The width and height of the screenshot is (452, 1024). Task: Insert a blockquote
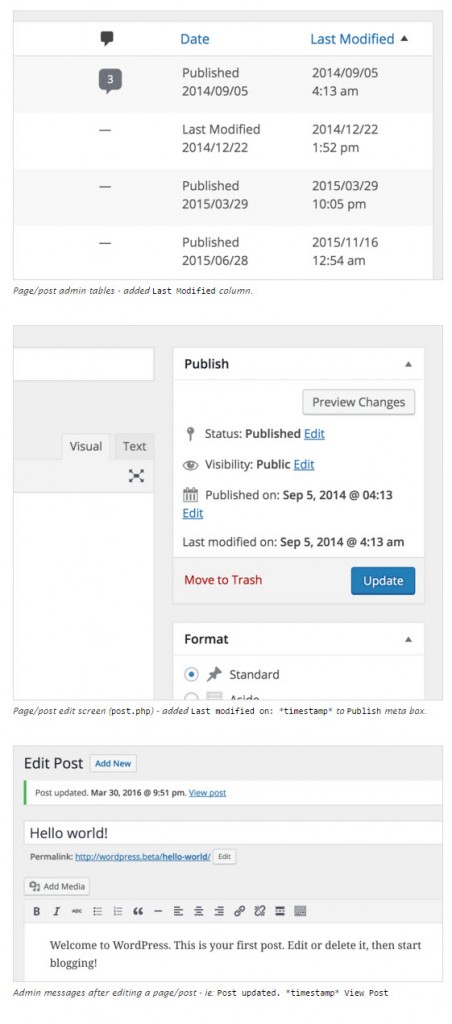(138, 911)
